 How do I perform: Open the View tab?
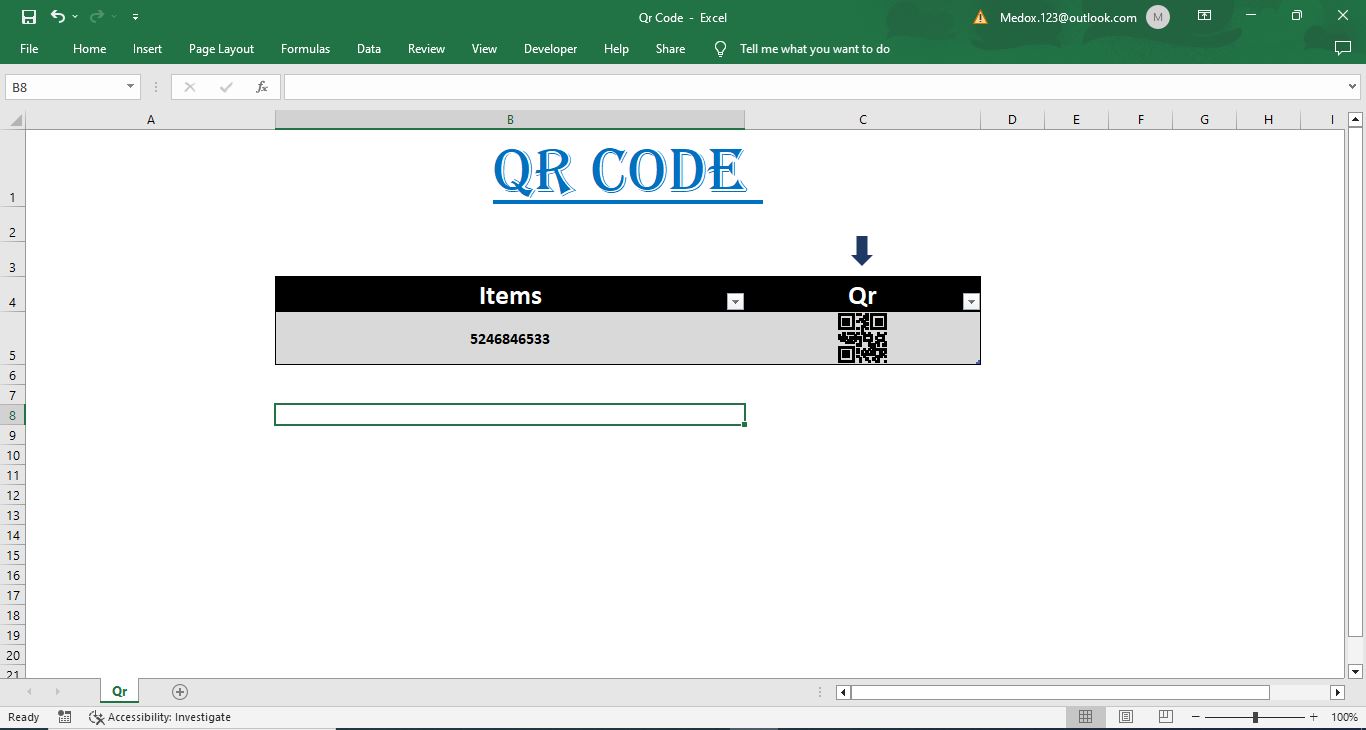(484, 49)
